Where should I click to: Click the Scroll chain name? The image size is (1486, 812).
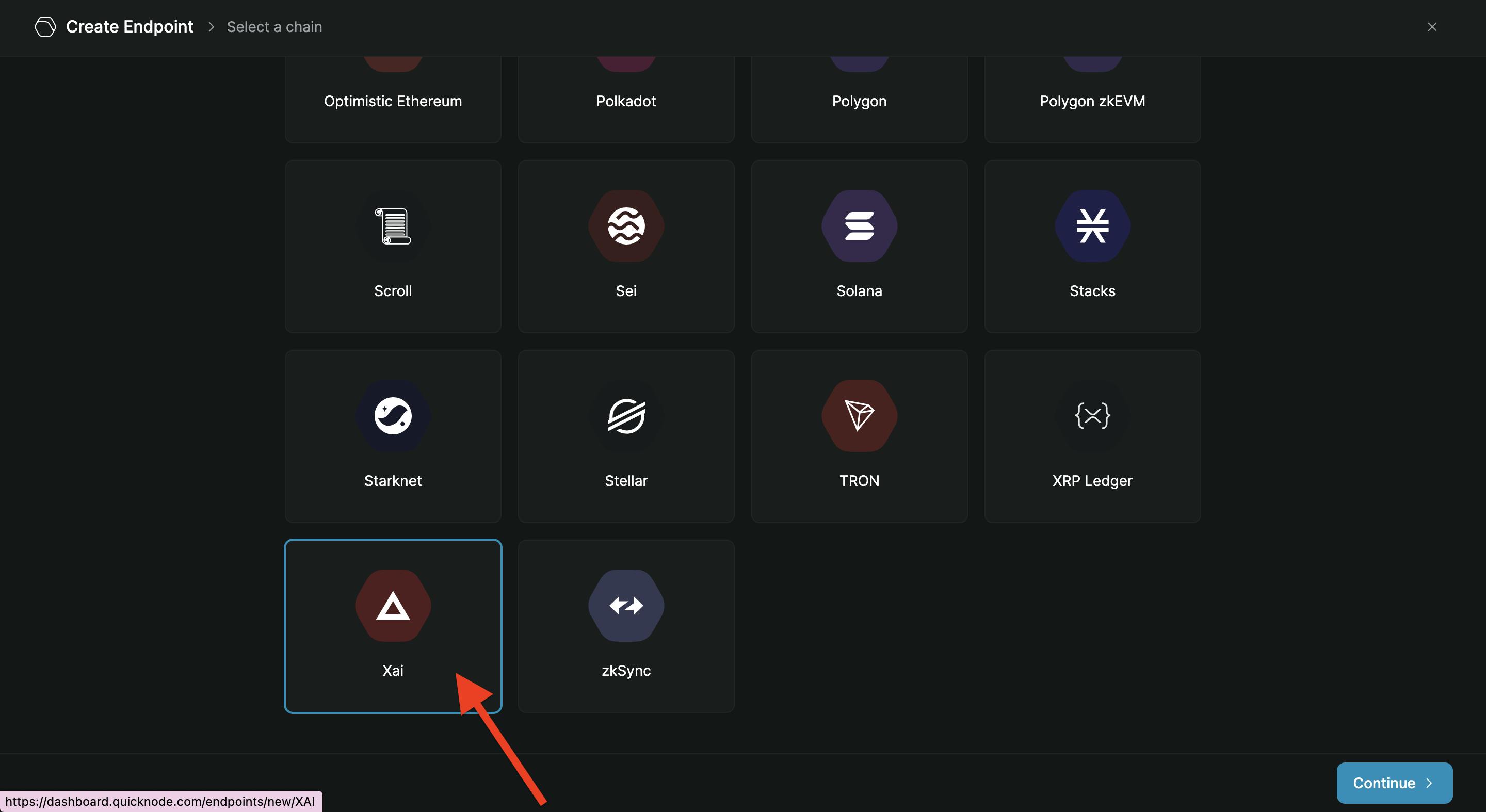393,290
